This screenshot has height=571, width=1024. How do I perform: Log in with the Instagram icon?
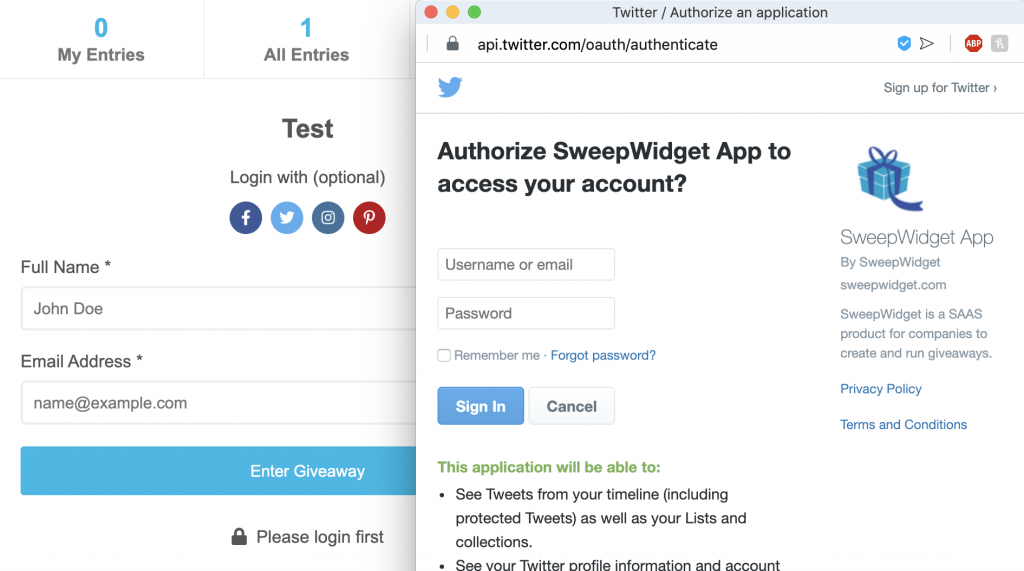(328, 218)
